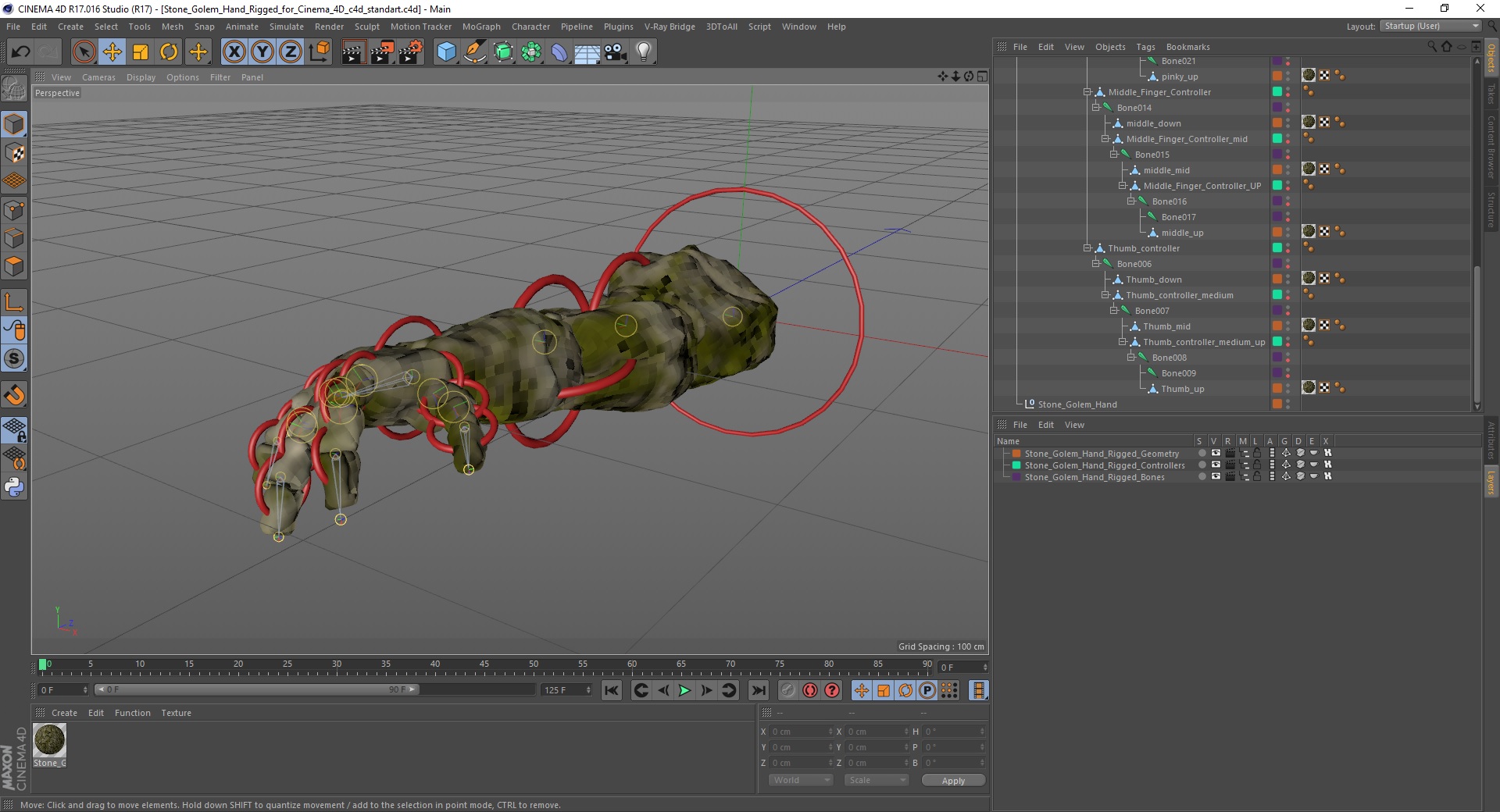Toggle lock for Rigged_Geometry layer
Screen dimensions: 1500x812
[1257, 453]
